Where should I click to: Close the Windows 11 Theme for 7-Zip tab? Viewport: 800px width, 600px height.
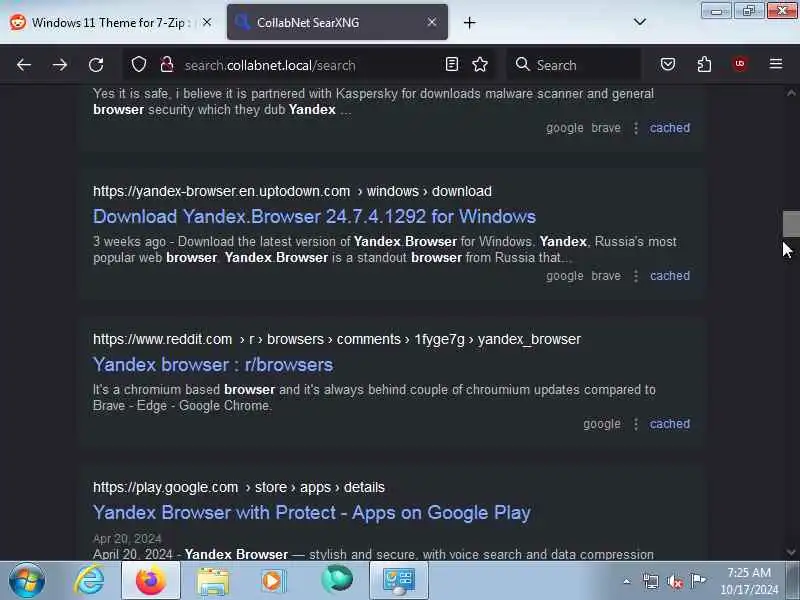click(207, 22)
